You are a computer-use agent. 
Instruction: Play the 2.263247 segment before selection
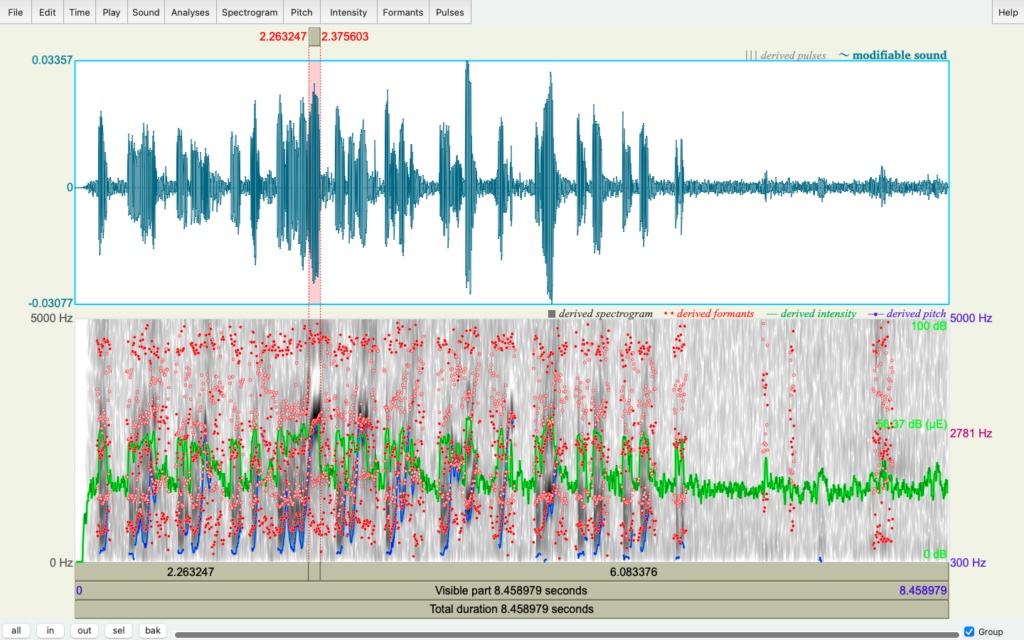pyautogui.click(x=191, y=572)
